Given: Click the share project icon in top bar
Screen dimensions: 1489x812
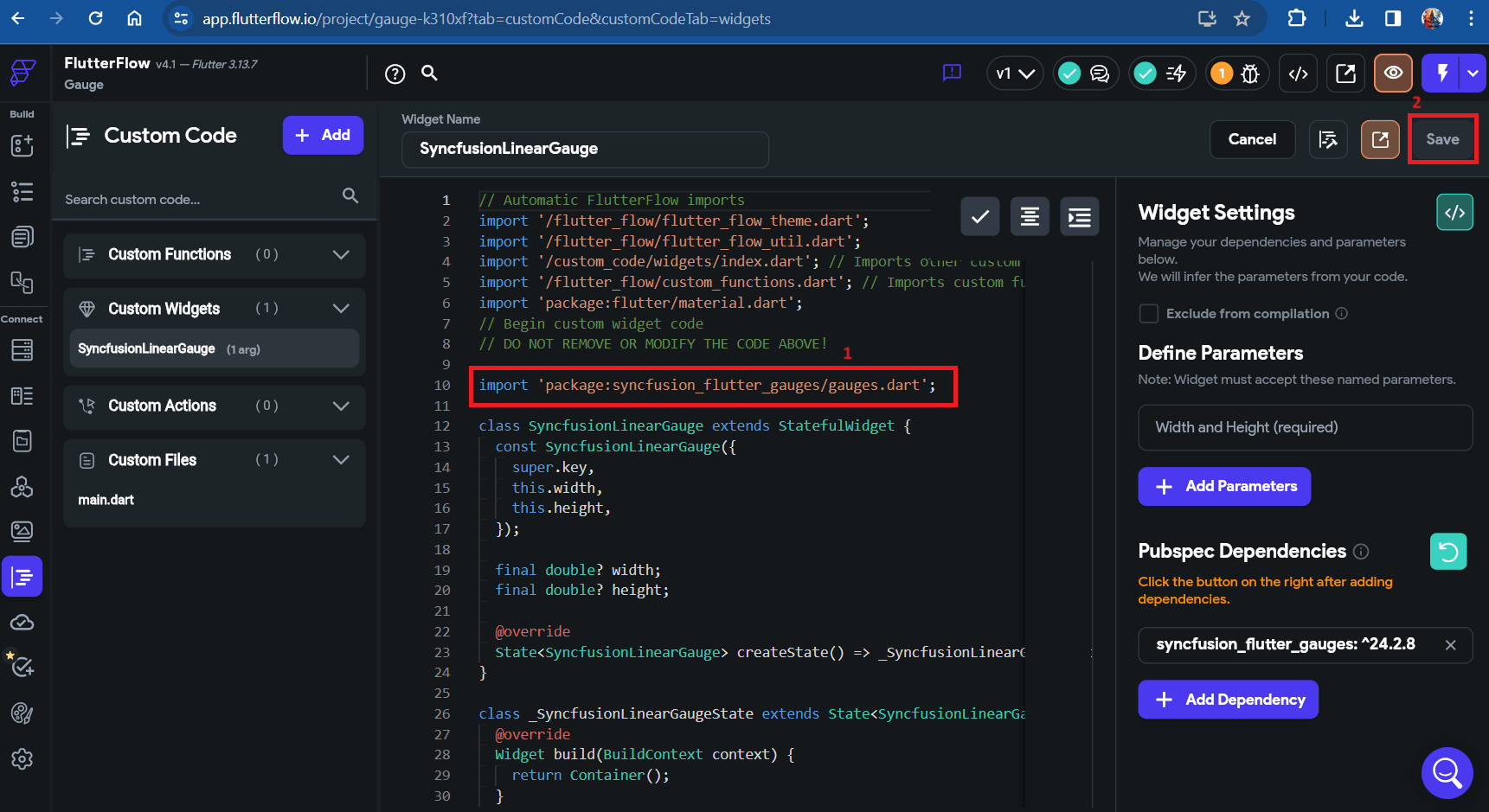Looking at the screenshot, I should (x=1345, y=74).
